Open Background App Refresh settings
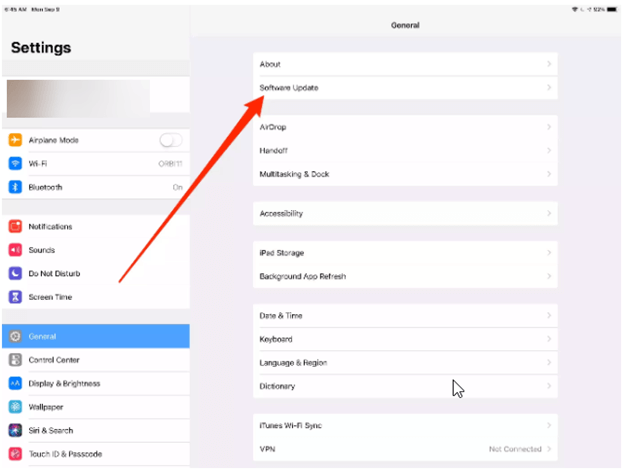The height and width of the screenshot is (469, 624). (x=405, y=276)
